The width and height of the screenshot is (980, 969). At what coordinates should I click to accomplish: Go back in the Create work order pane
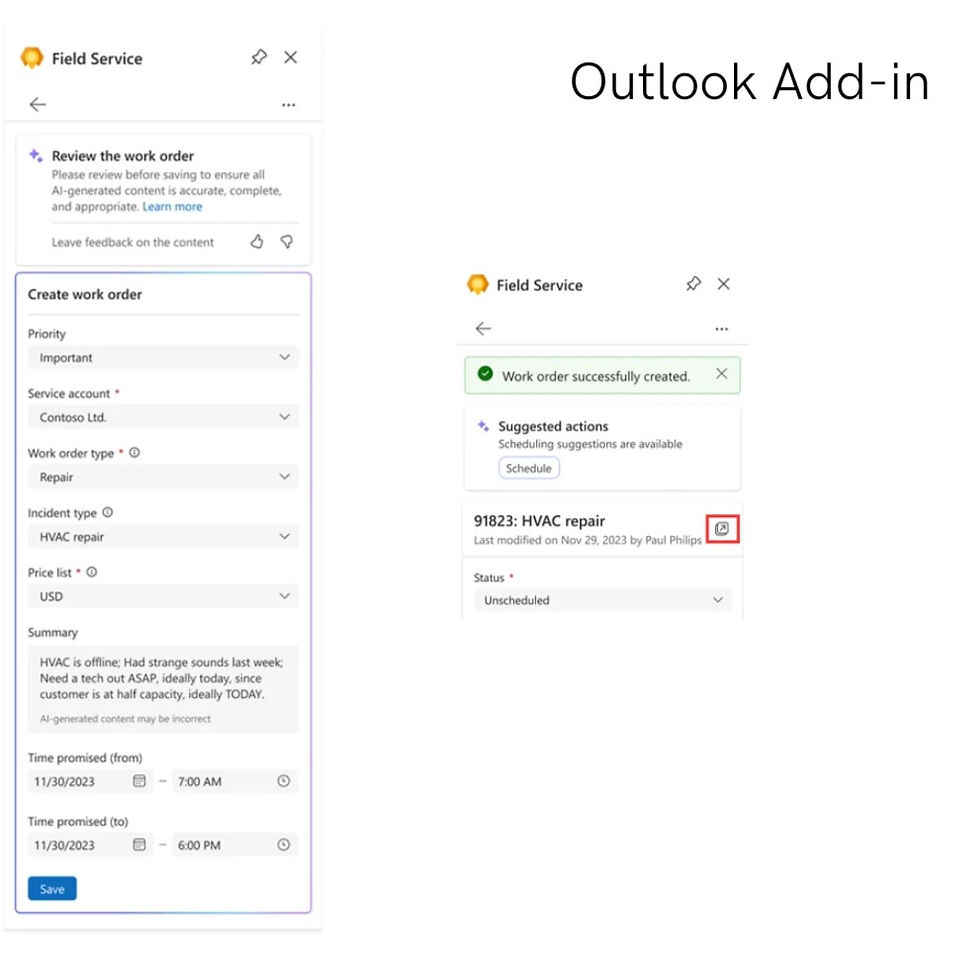tap(38, 104)
